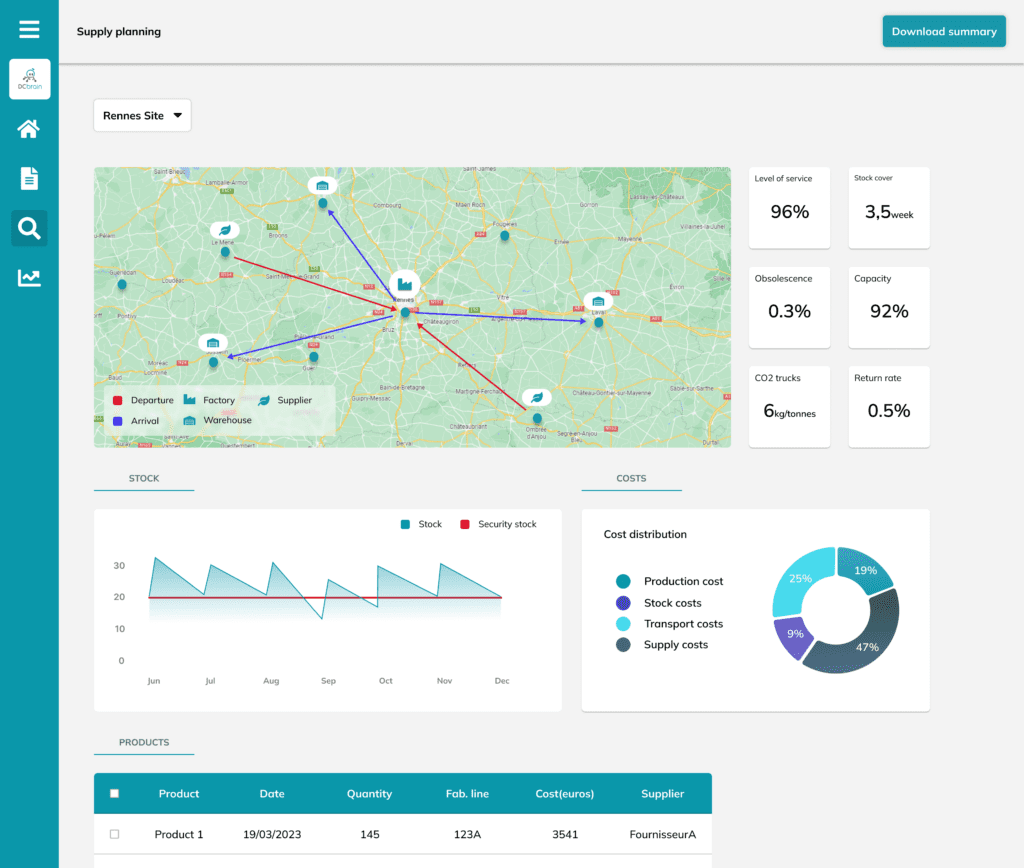Go to the Home page icon

click(29, 129)
